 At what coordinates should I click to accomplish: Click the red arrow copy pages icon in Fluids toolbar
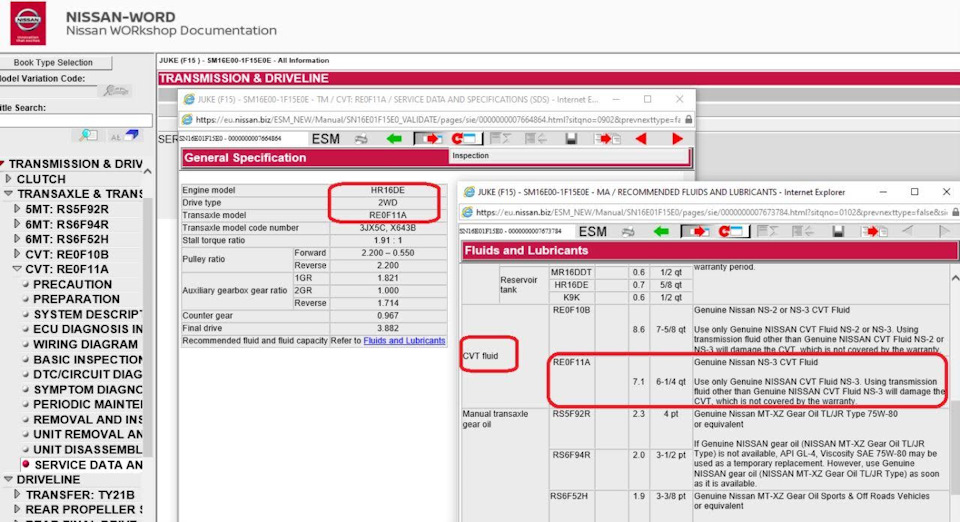point(874,231)
